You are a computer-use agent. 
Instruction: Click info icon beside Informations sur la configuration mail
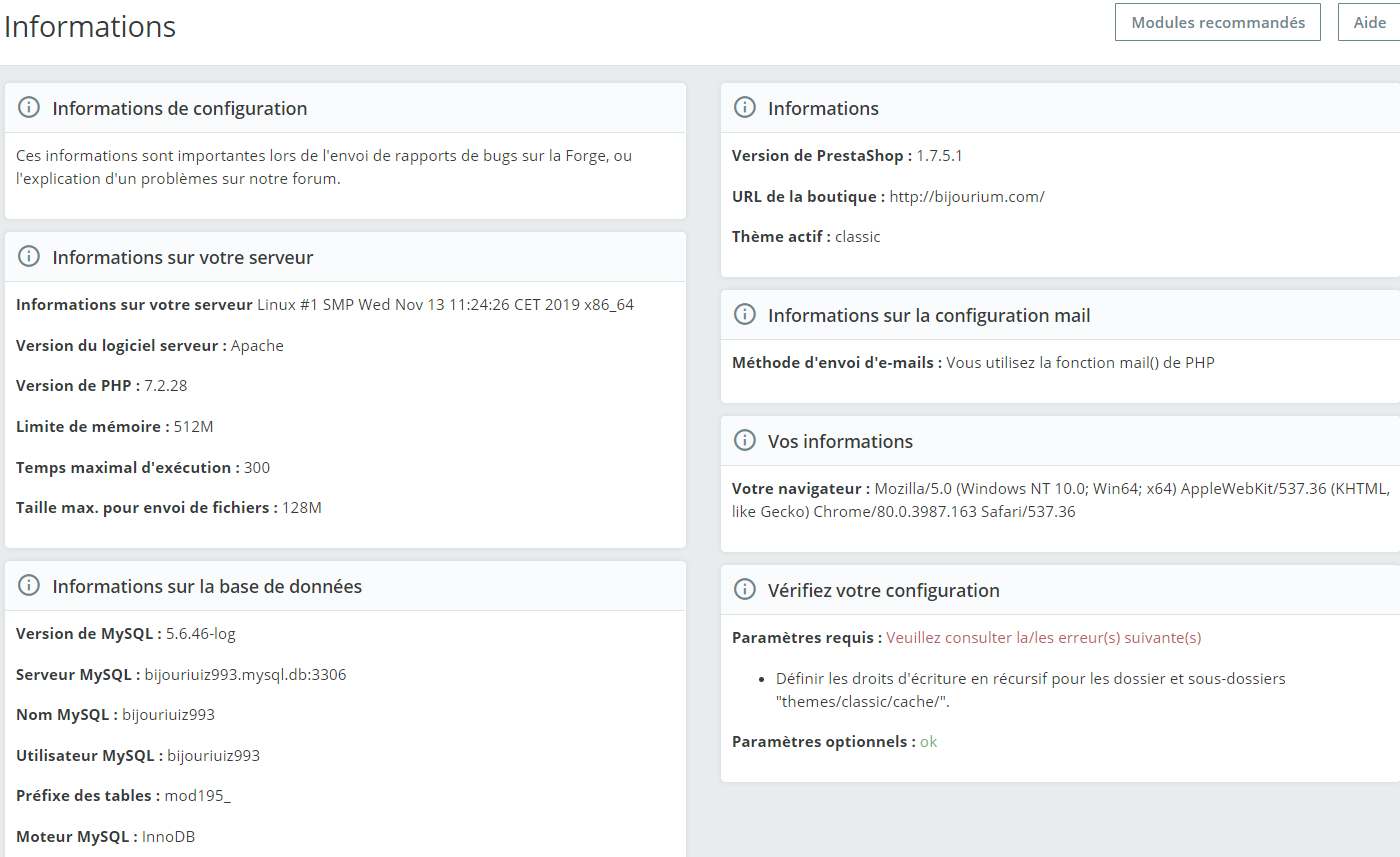pos(745,315)
